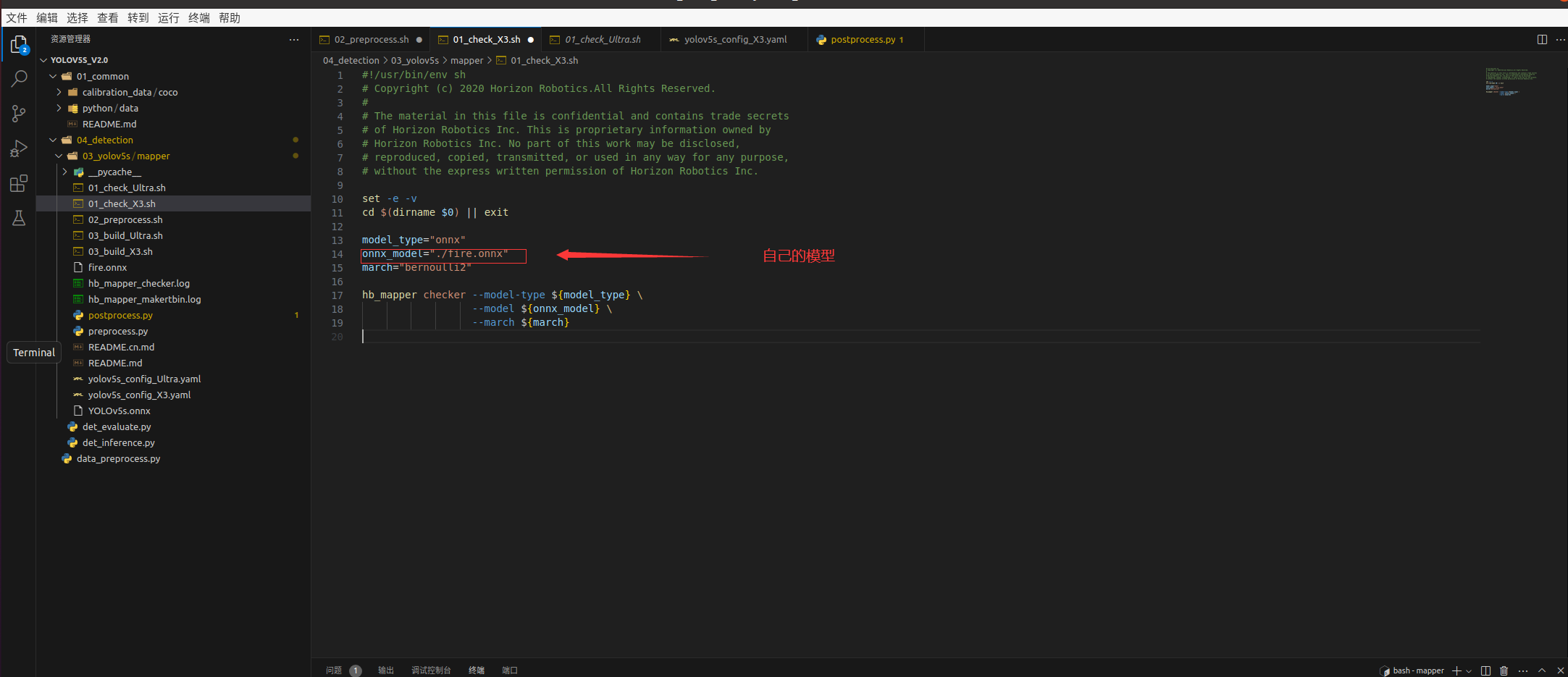Open the Testing flask view
The width and height of the screenshot is (1568, 677).
point(19,218)
